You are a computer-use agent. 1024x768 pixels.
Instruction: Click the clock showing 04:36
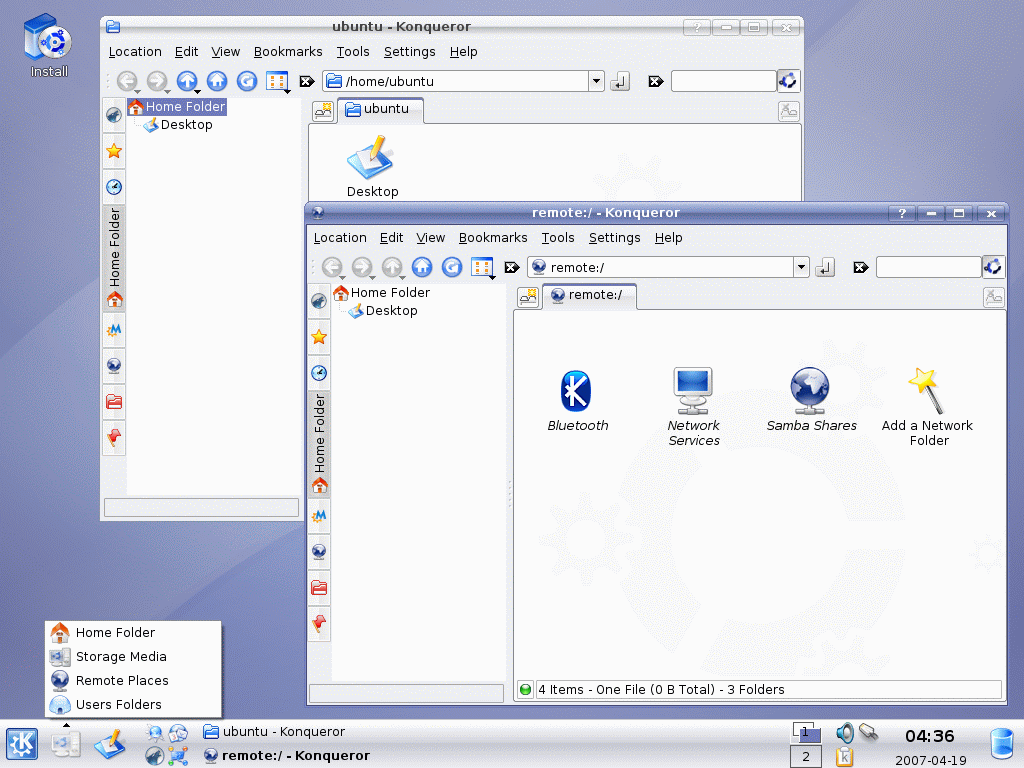(929, 736)
